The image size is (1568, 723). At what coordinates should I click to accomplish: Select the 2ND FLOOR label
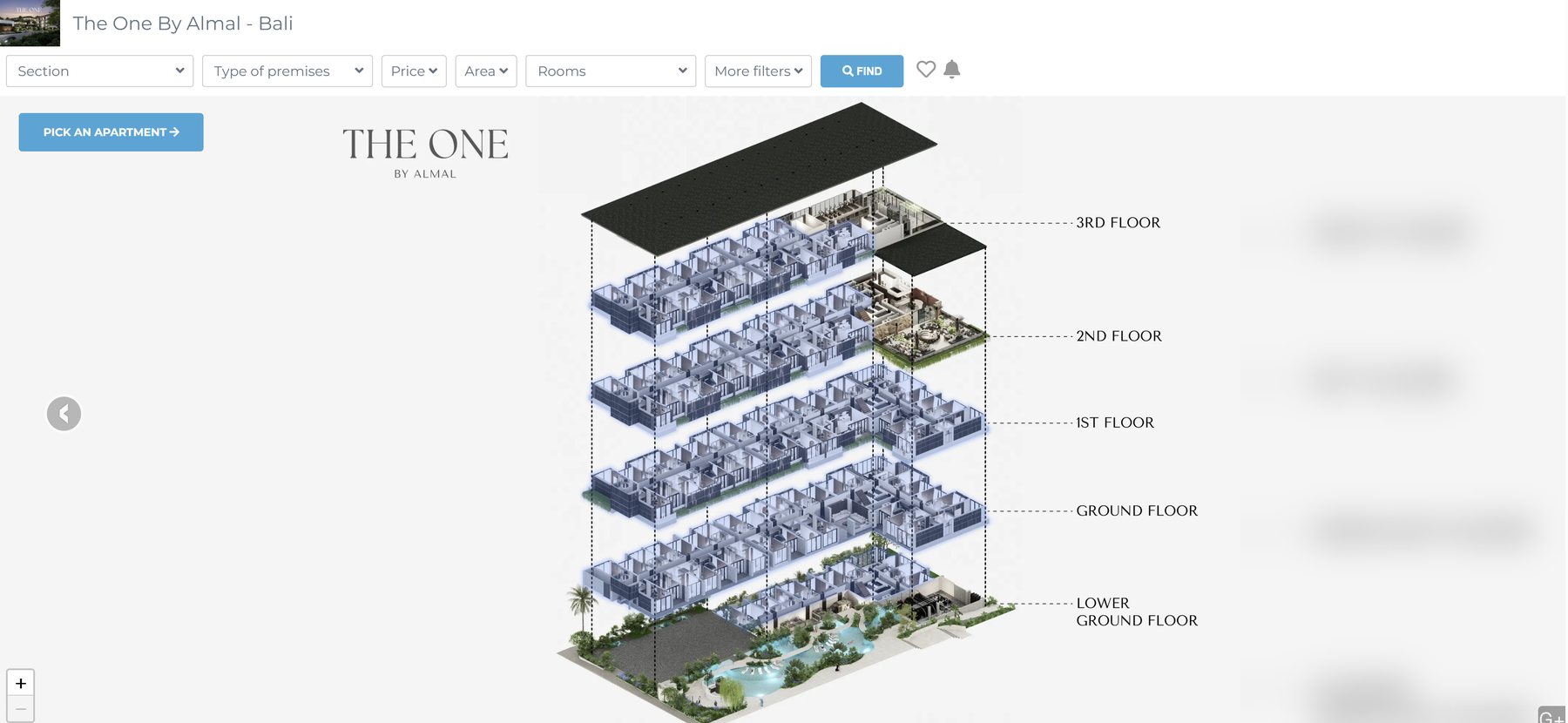tap(1119, 336)
